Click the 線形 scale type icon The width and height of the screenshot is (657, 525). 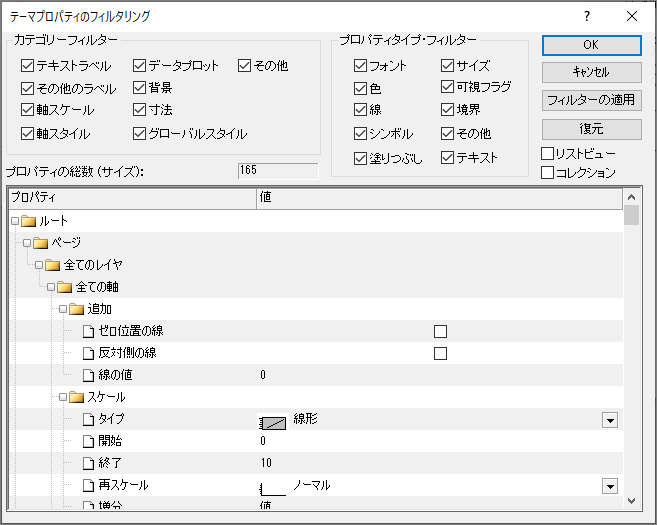[x=273, y=422]
